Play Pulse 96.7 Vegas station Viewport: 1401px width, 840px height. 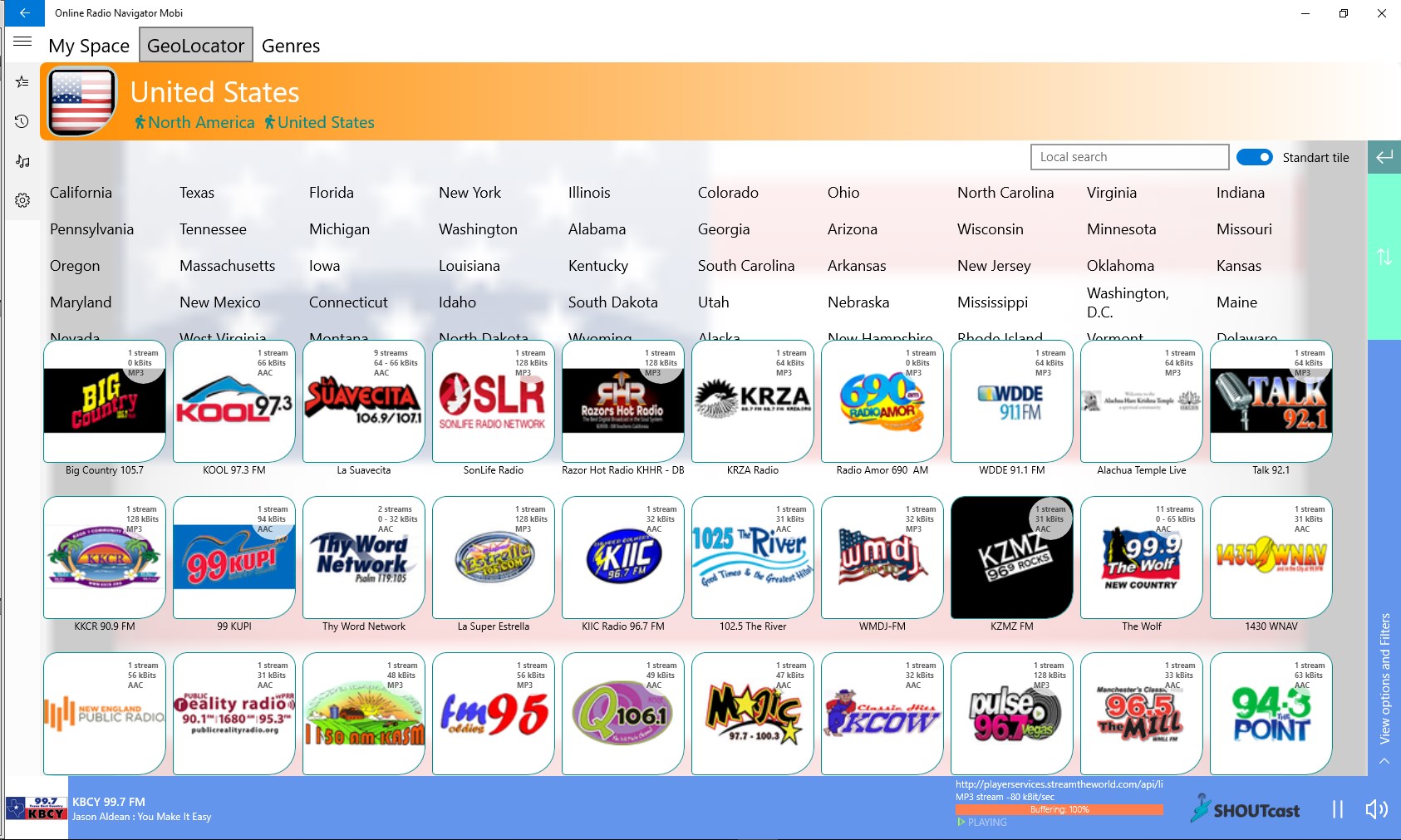(x=1012, y=714)
